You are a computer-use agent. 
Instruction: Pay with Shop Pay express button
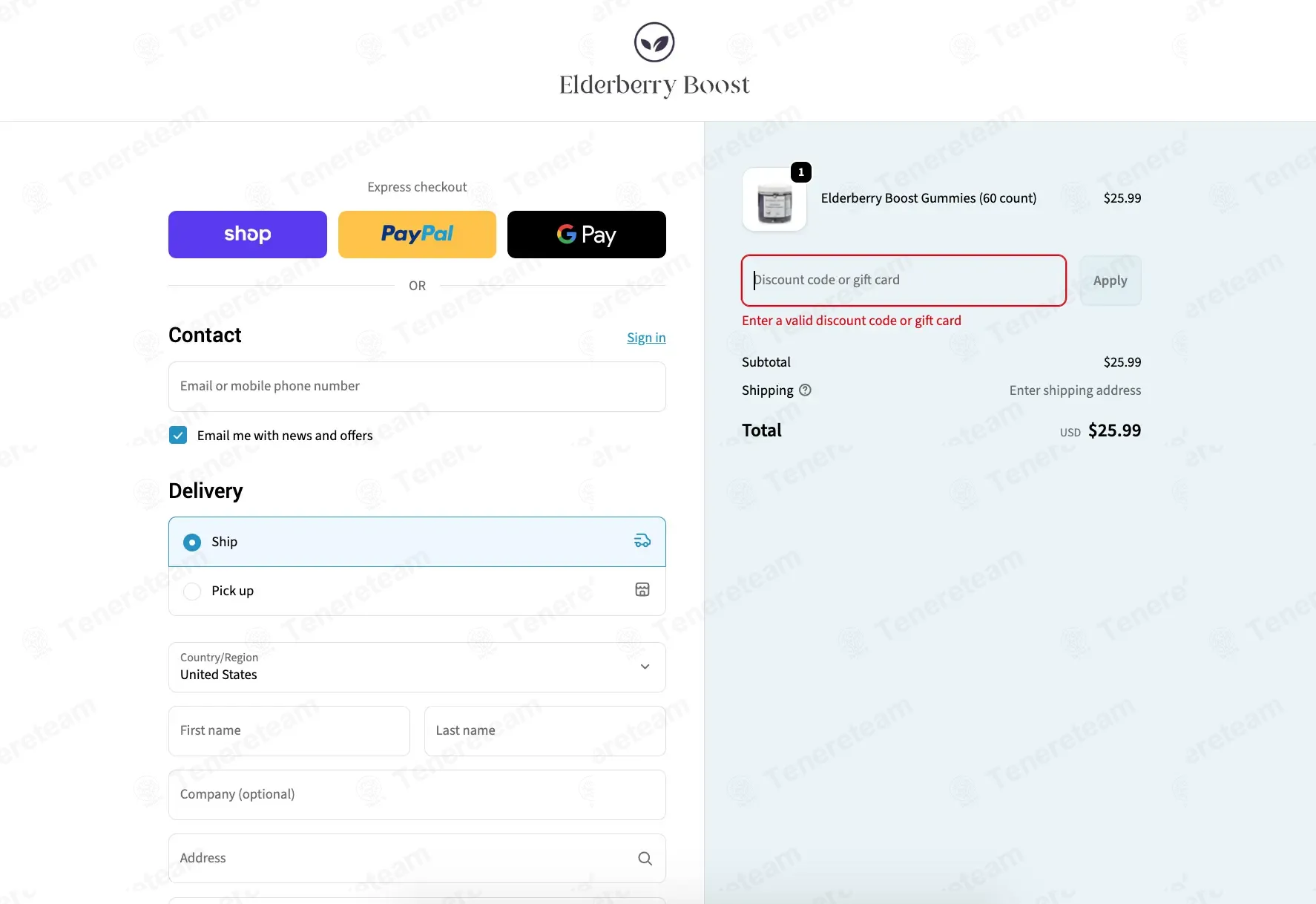click(x=248, y=235)
